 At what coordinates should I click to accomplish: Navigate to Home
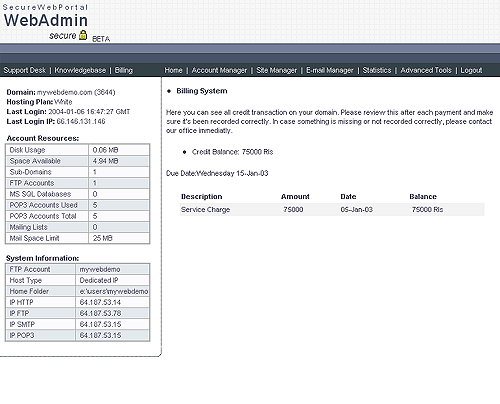point(173,70)
